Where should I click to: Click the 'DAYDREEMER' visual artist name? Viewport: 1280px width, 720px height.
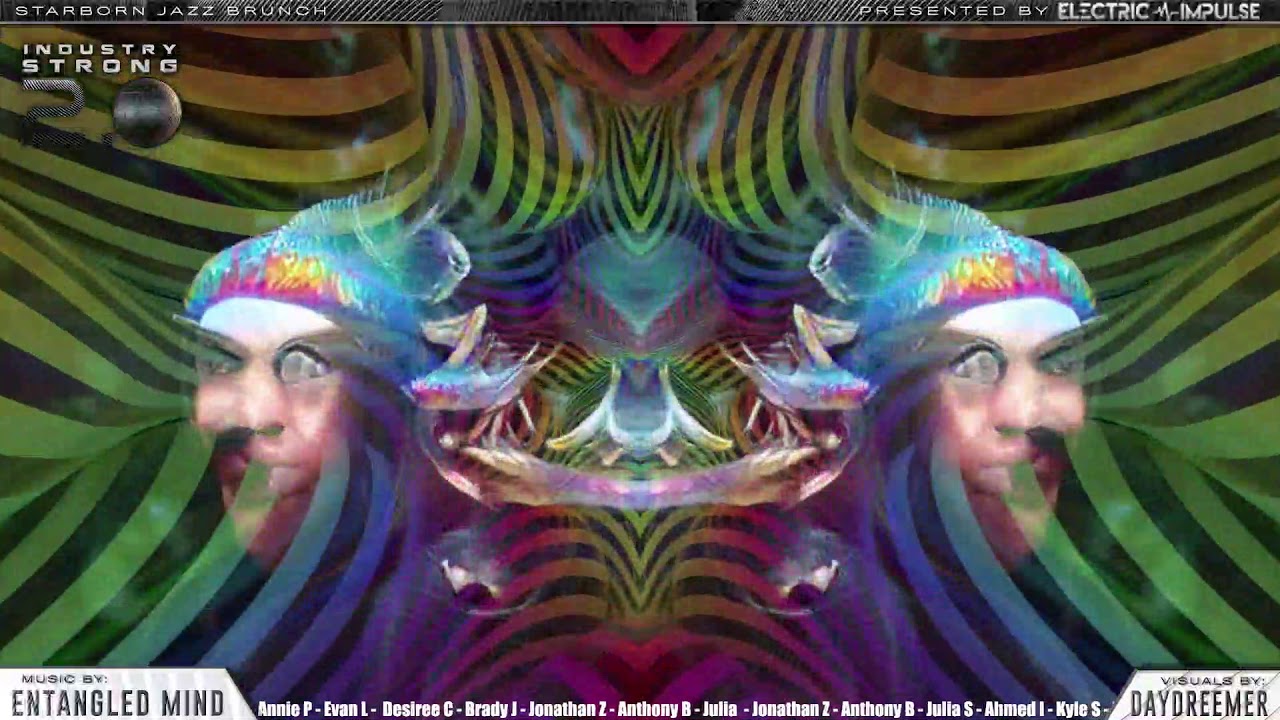click(x=1198, y=704)
